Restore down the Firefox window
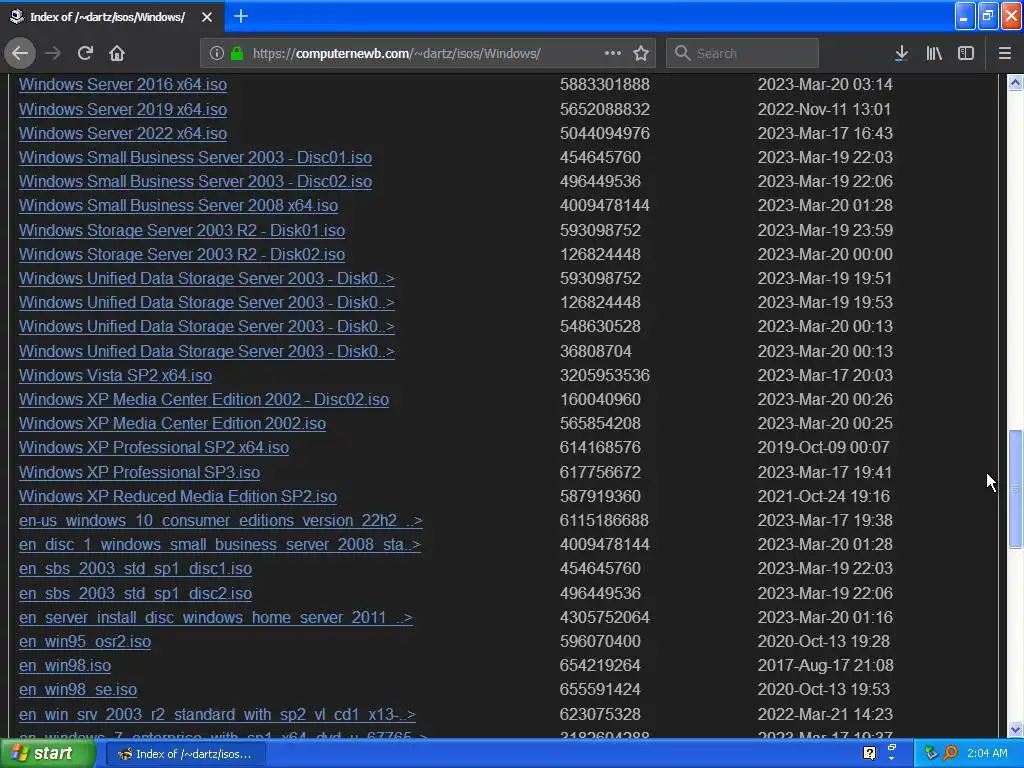The image size is (1024, 768). click(988, 16)
